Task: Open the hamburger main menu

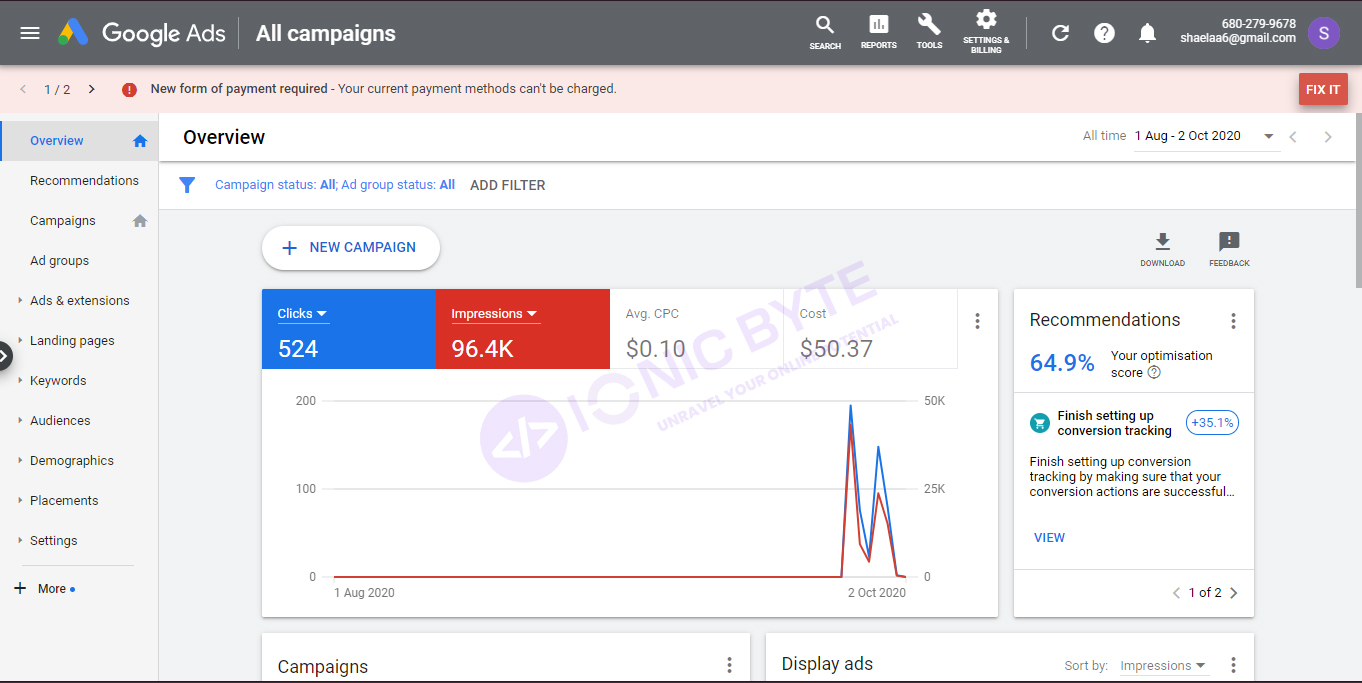Action: point(30,33)
